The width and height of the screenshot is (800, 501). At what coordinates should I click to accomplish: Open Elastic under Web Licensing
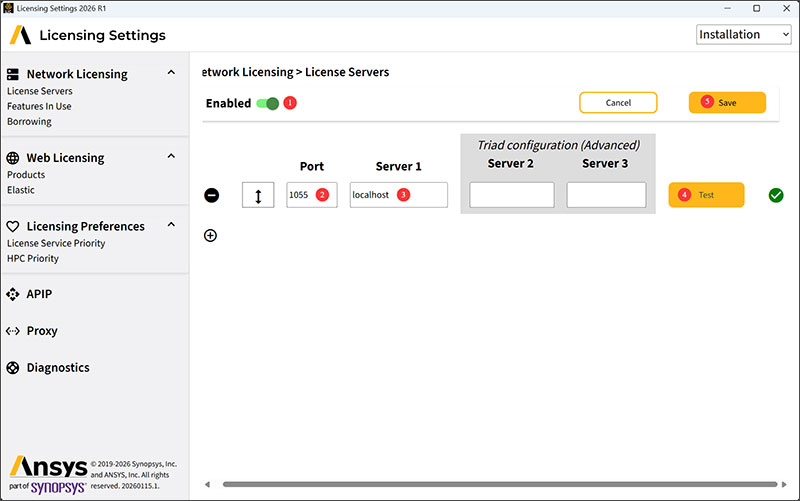(x=21, y=190)
